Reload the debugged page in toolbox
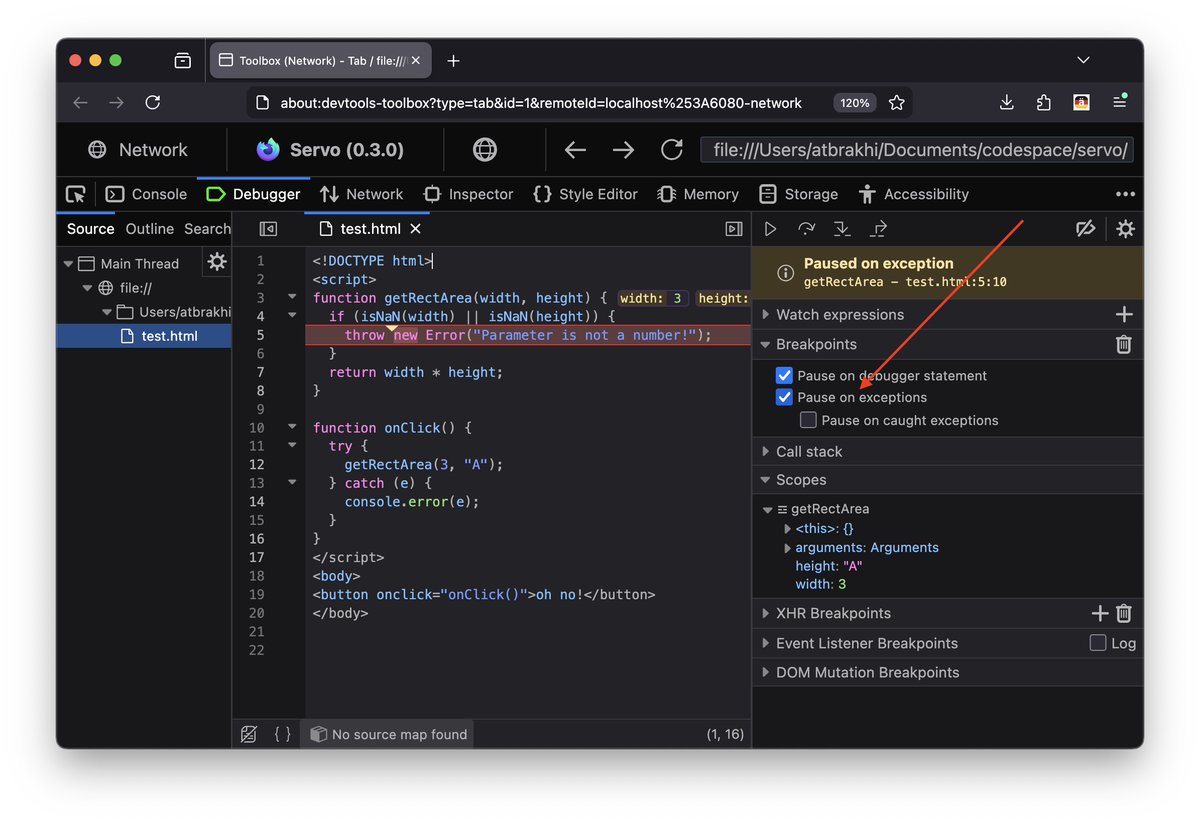The width and height of the screenshot is (1200, 823). point(672,150)
